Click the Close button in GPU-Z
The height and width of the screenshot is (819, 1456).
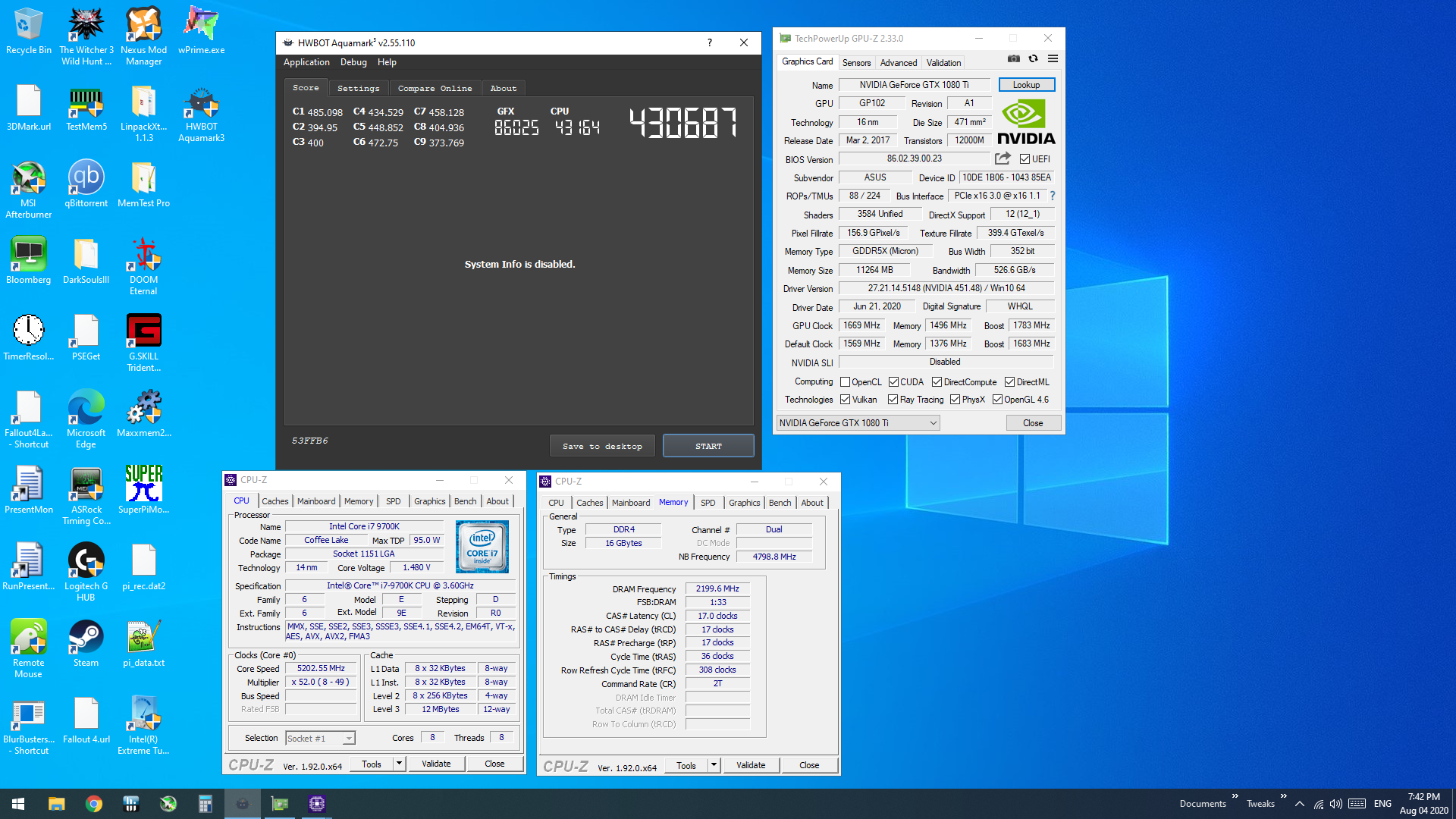coord(1033,423)
